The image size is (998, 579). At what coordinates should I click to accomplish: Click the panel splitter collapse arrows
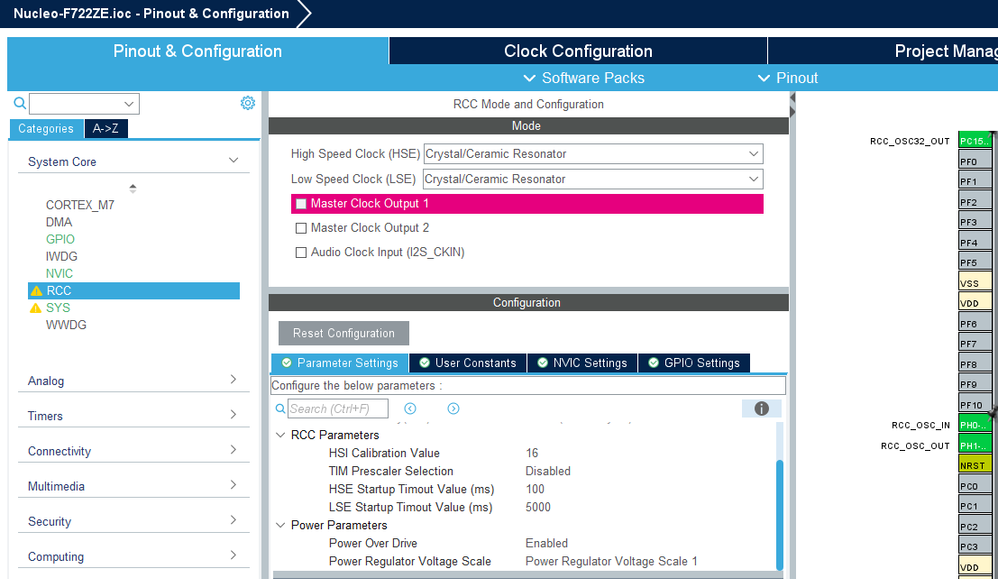click(792, 105)
